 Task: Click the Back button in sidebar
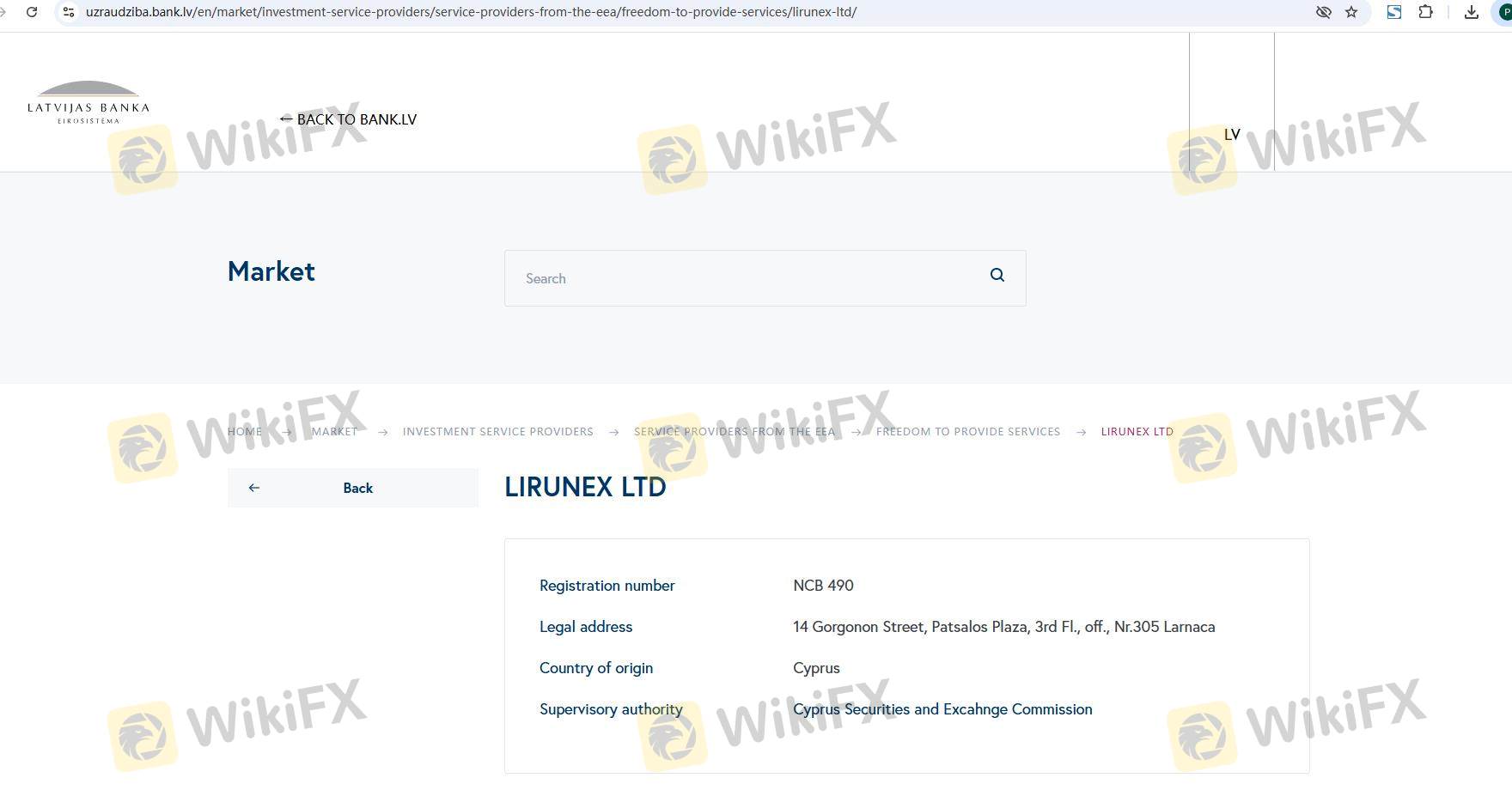[x=353, y=488]
